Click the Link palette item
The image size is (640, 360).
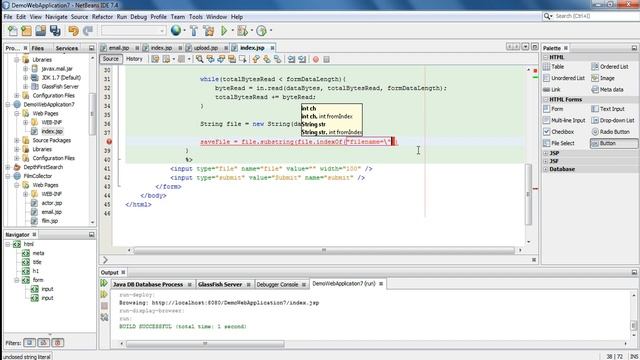pos(552,89)
